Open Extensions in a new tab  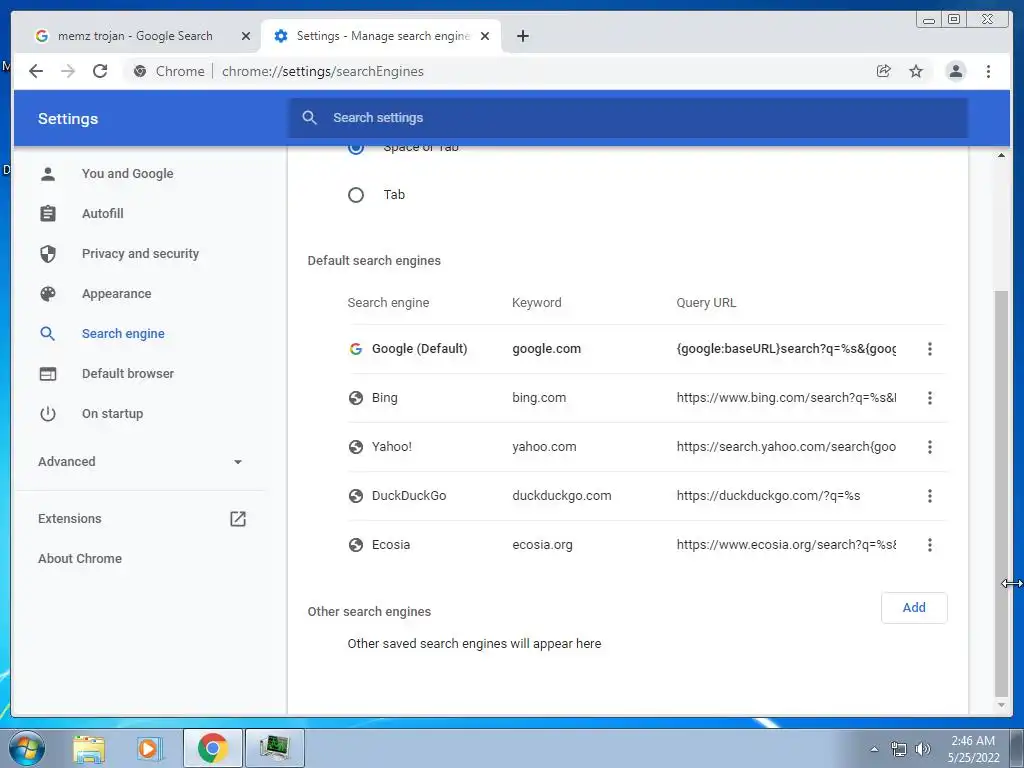(140, 519)
